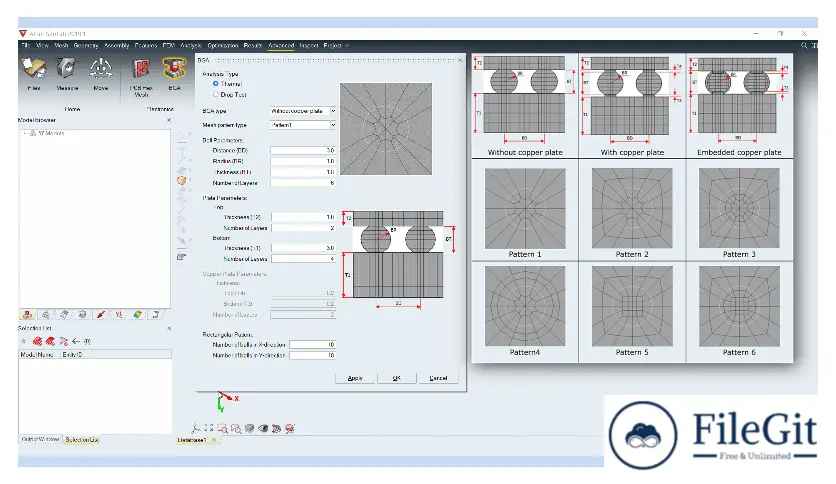The width and height of the screenshot is (836, 484).
Task: Click the BGA tool icon in Electronics
Action: 174,69
